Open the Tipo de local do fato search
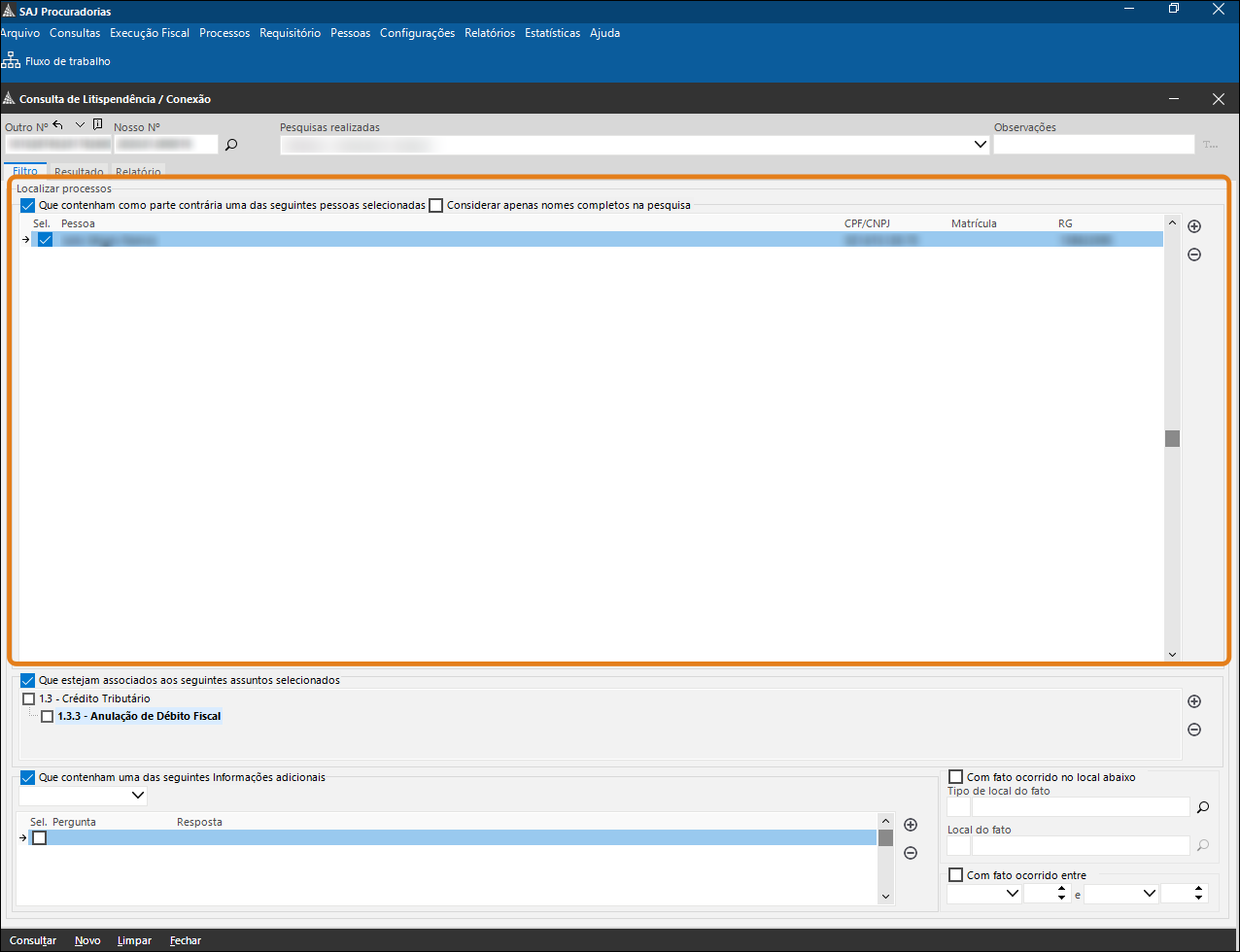The height and width of the screenshot is (952, 1240). (1203, 806)
